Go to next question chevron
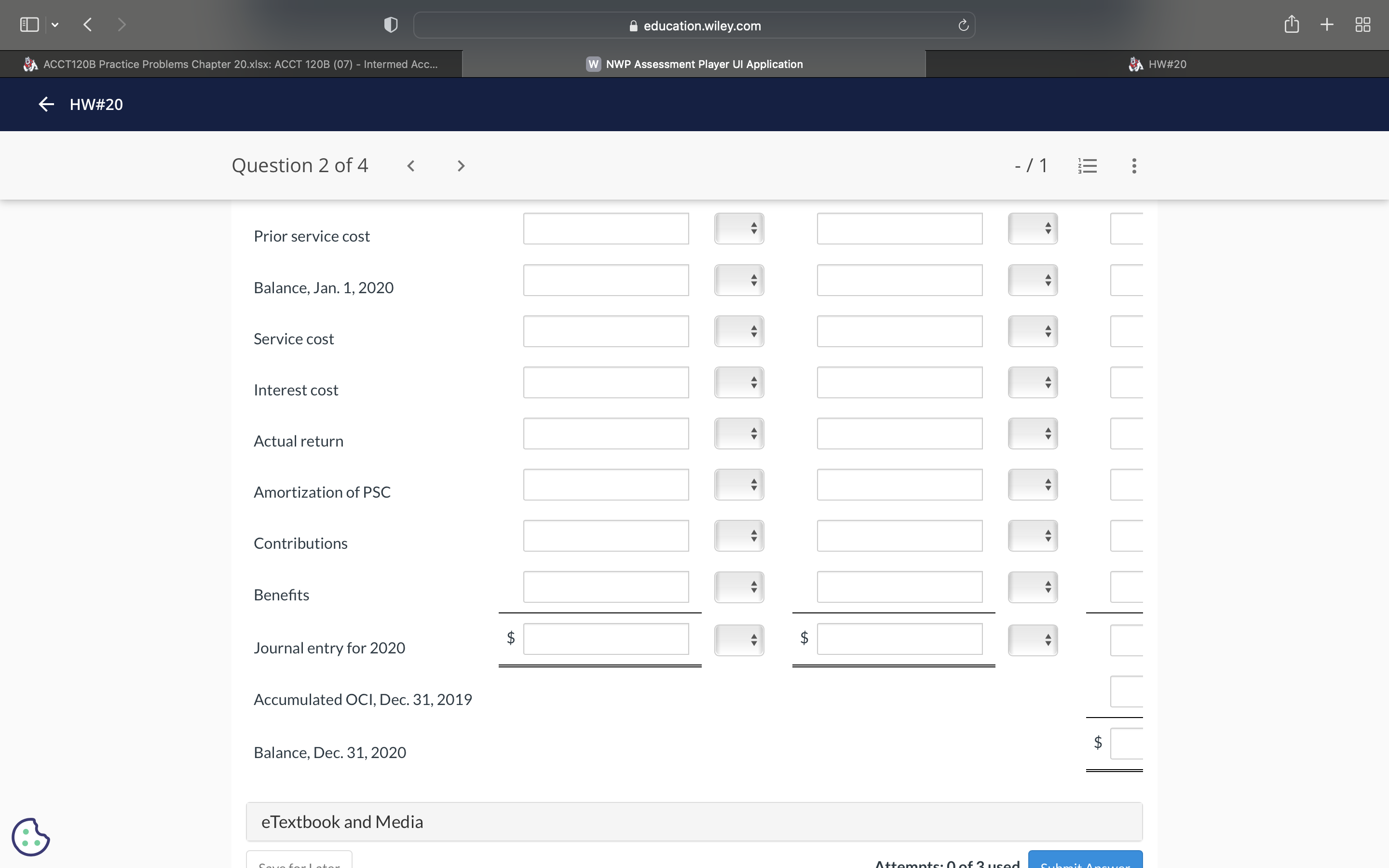Screen dimensions: 1389x868 click(460, 166)
